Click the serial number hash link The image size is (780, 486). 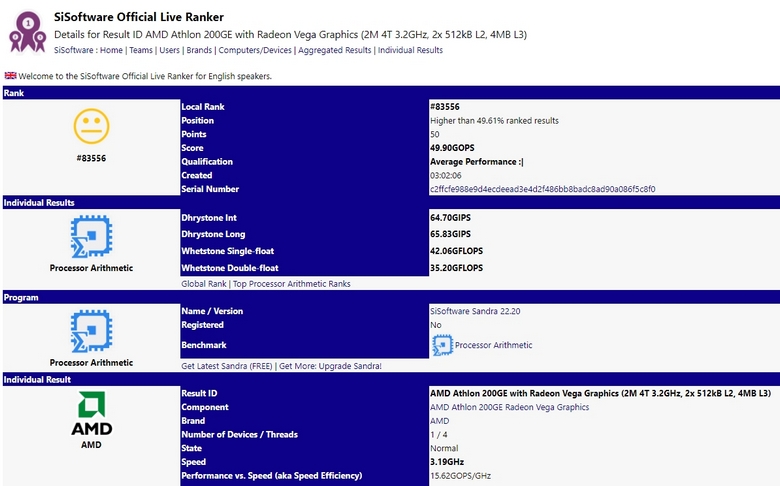(x=543, y=189)
